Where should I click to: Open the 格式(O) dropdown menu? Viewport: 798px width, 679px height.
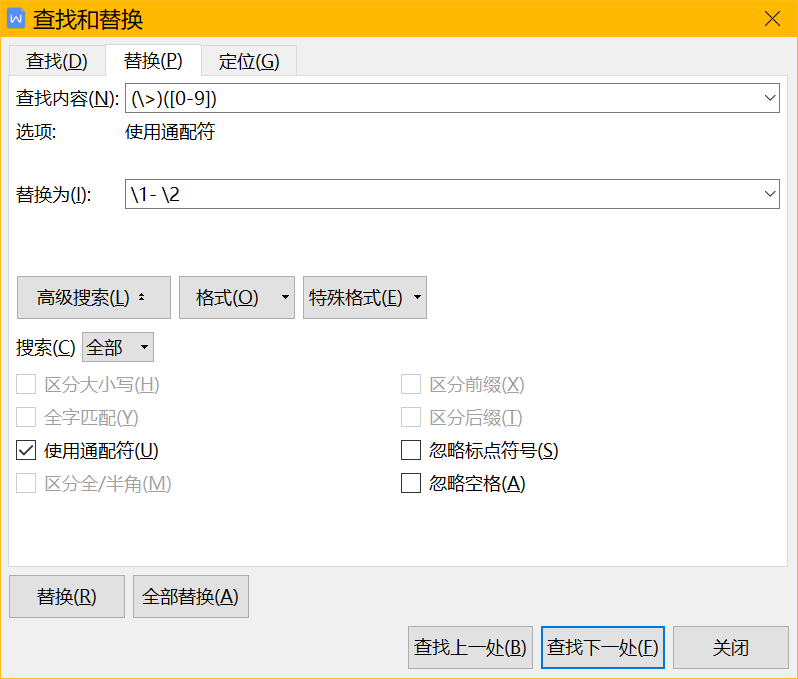click(x=236, y=298)
